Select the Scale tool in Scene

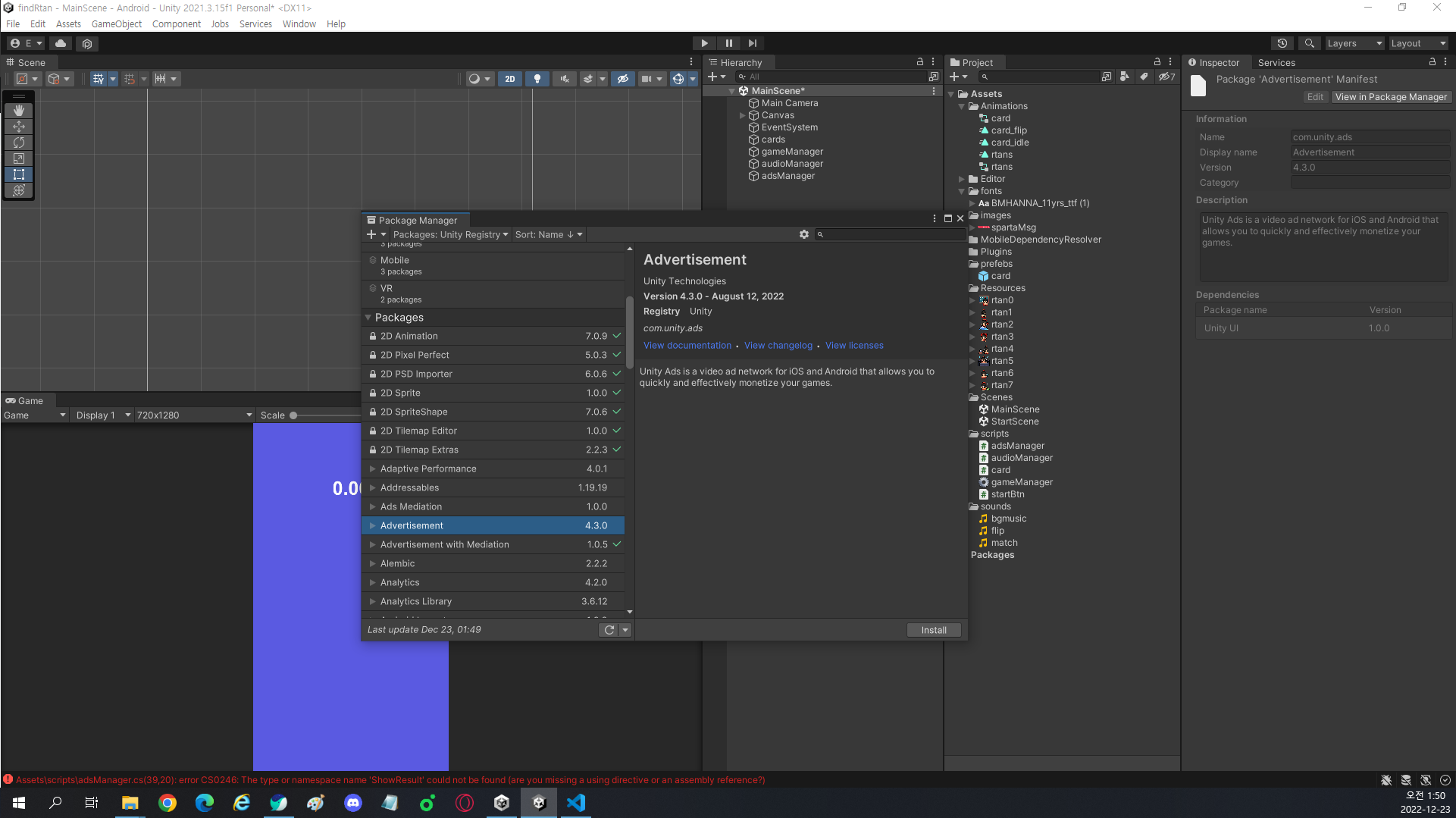[19, 158]
